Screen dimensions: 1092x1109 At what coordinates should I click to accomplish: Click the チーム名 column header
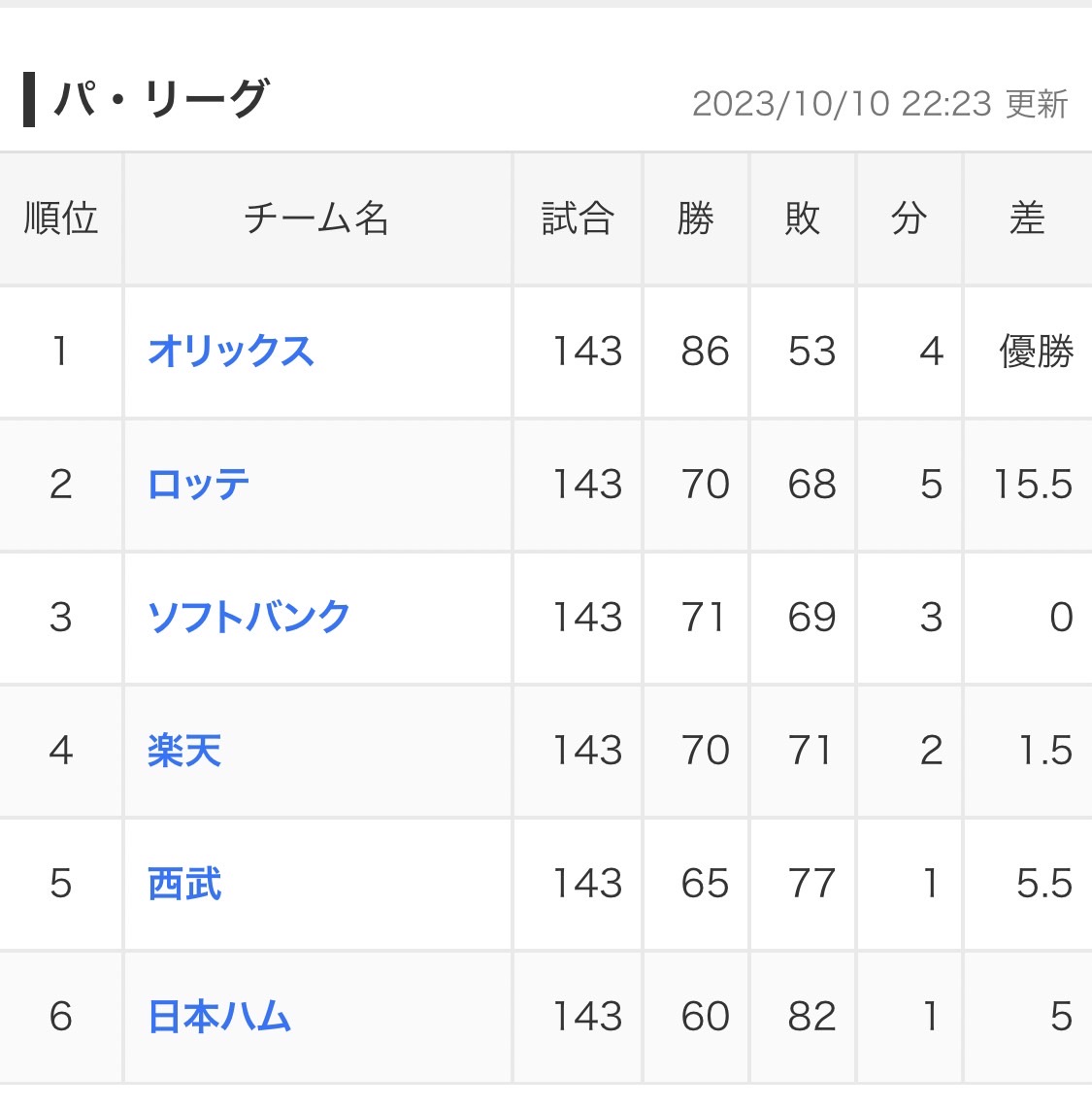(316, 218)
